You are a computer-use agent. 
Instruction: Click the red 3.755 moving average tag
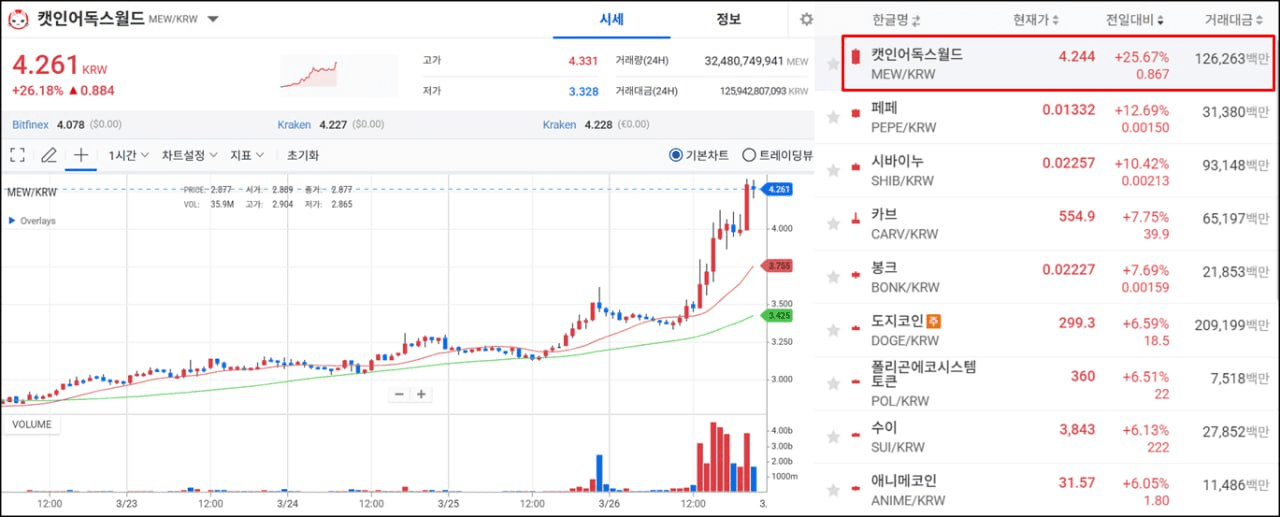[778, 265]
